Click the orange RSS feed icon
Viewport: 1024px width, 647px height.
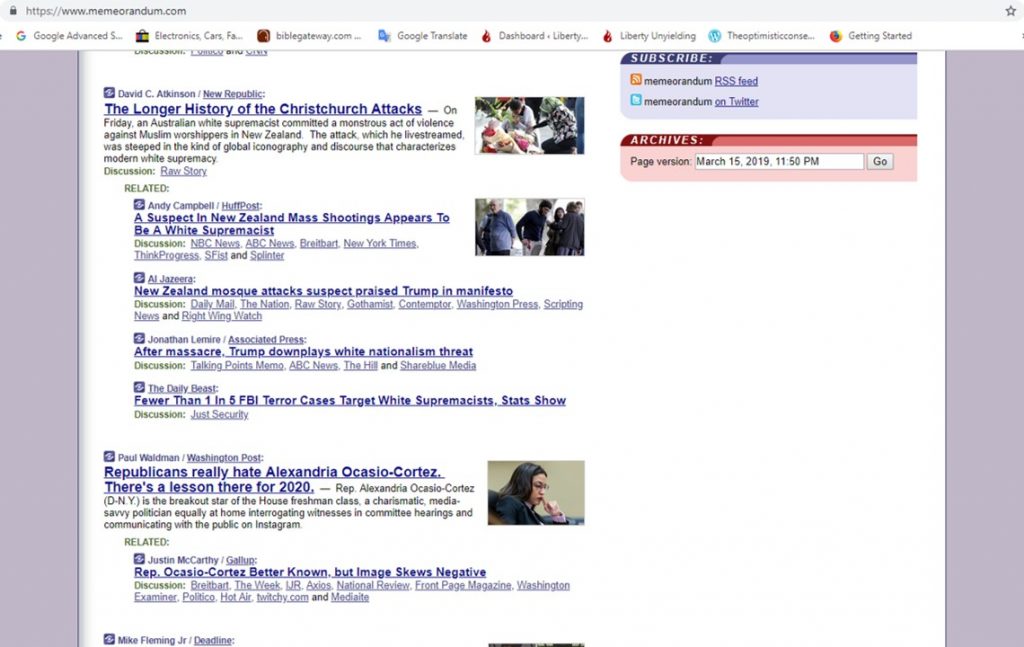(635, 80)
